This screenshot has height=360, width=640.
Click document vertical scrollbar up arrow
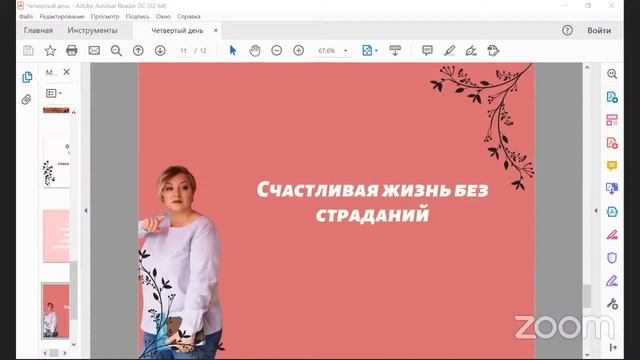point(587,67)
